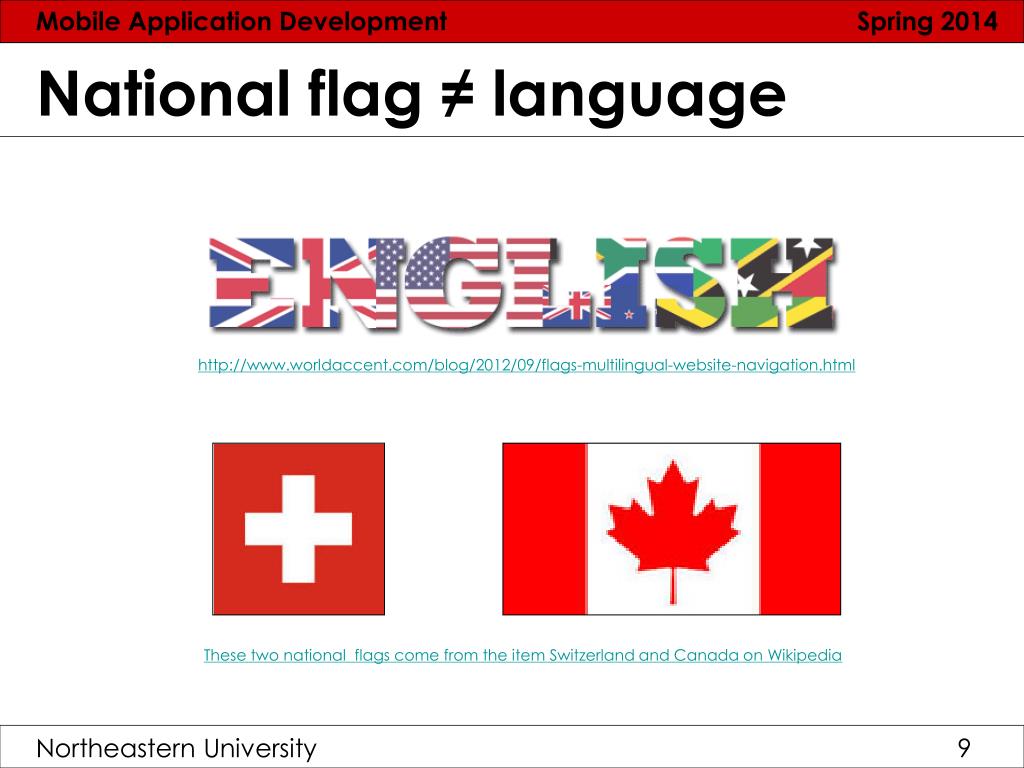Select the slide number 9

tap(964, 748)
